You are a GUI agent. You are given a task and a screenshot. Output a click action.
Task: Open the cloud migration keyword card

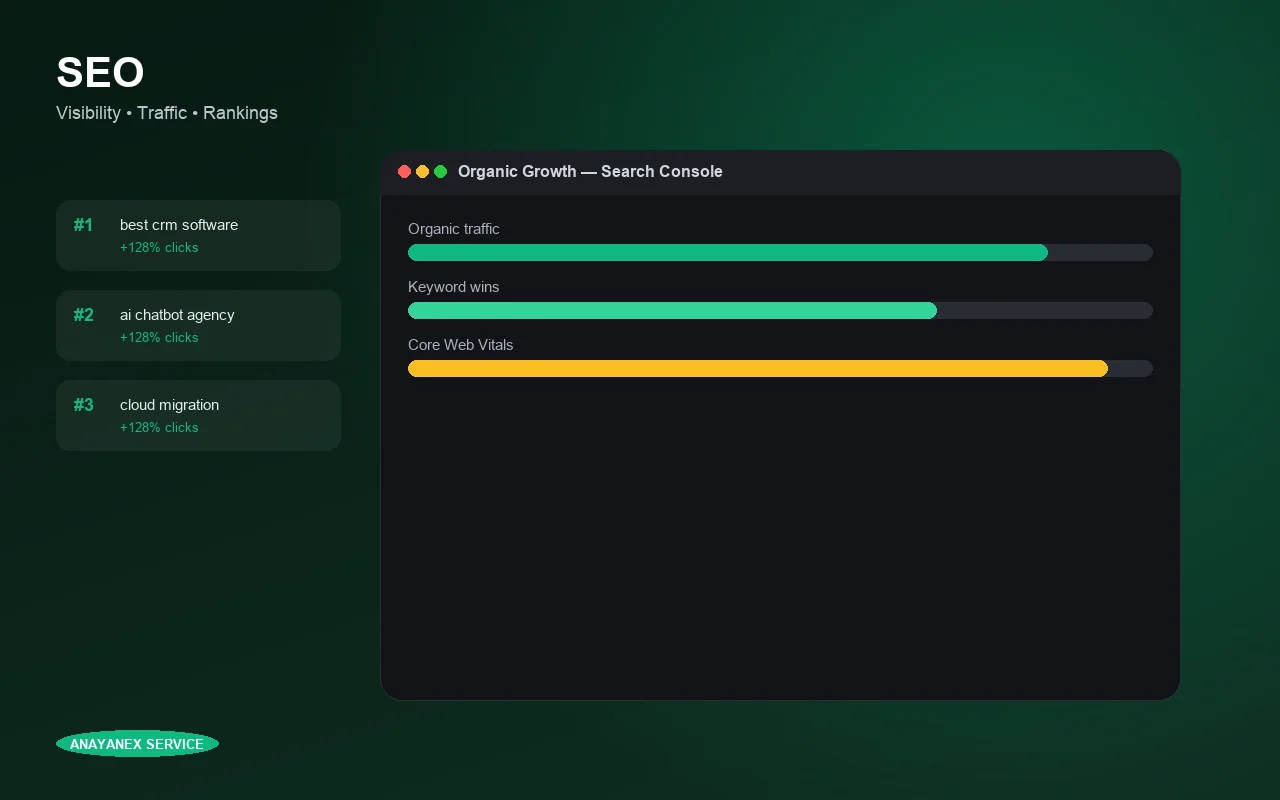(x=198, y=415)
